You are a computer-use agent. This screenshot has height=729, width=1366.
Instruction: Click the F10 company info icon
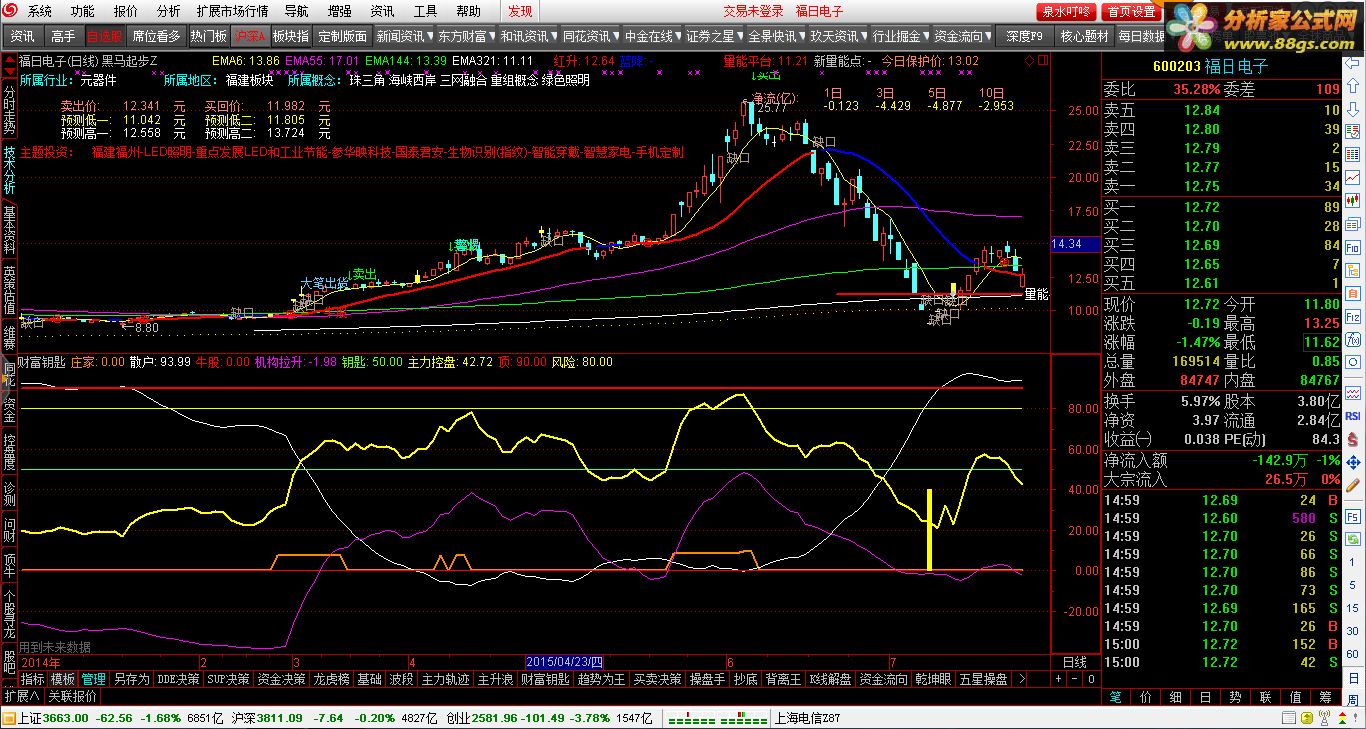(x=1352, y=249)
